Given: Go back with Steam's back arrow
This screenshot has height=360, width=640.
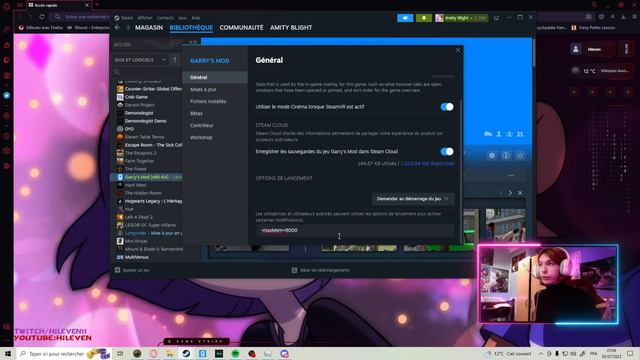Looking at the screenshot, I should pos(118,27).
